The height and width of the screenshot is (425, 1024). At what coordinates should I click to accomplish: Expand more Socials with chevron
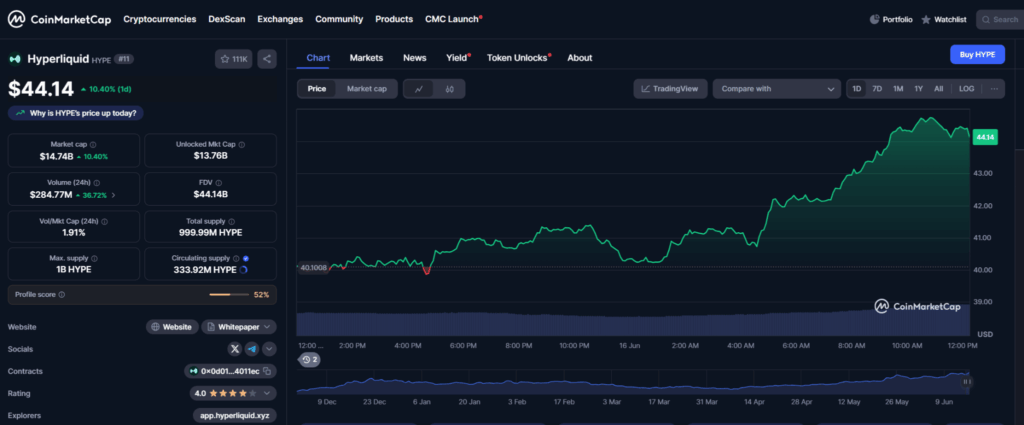[x=269, y=349]
